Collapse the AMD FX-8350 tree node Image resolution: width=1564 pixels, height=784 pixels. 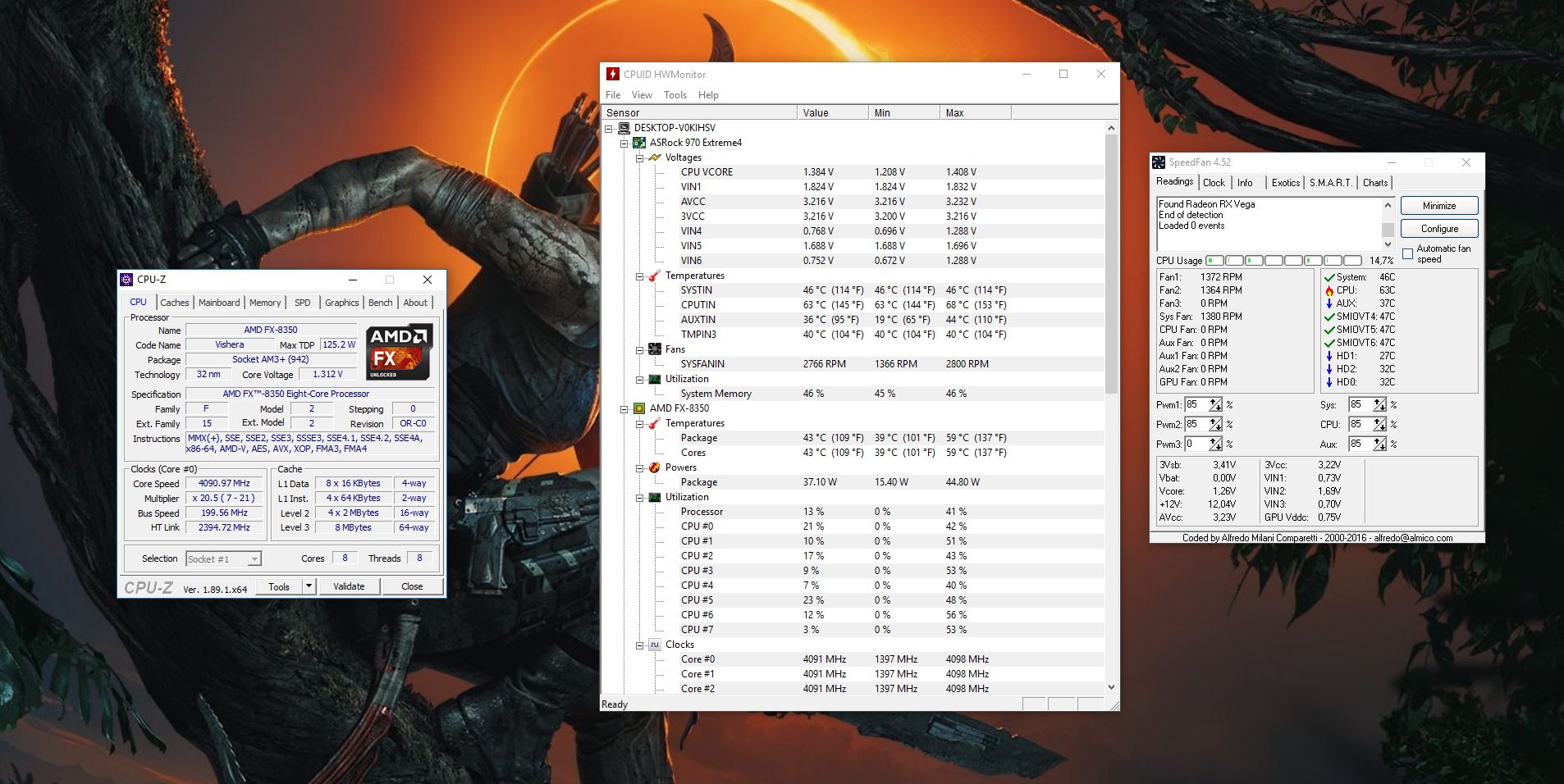(x=624, y=409)
